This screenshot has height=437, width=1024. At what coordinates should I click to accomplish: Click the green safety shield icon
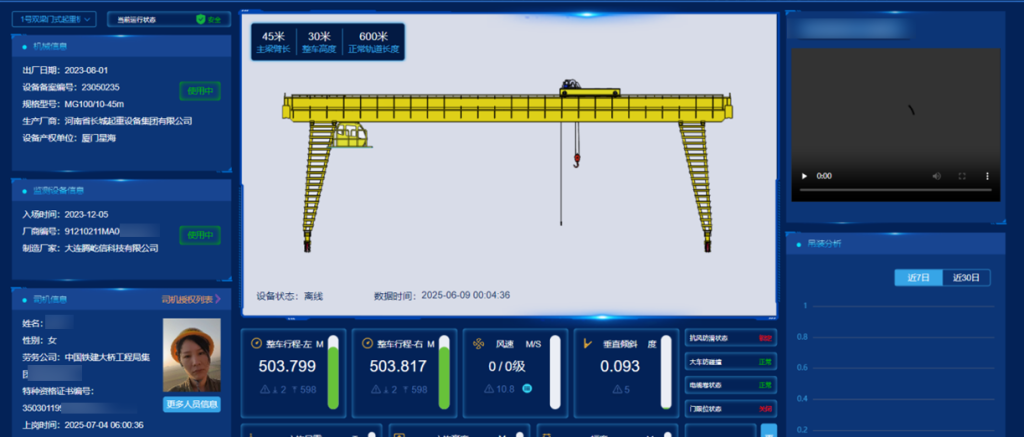200,19
